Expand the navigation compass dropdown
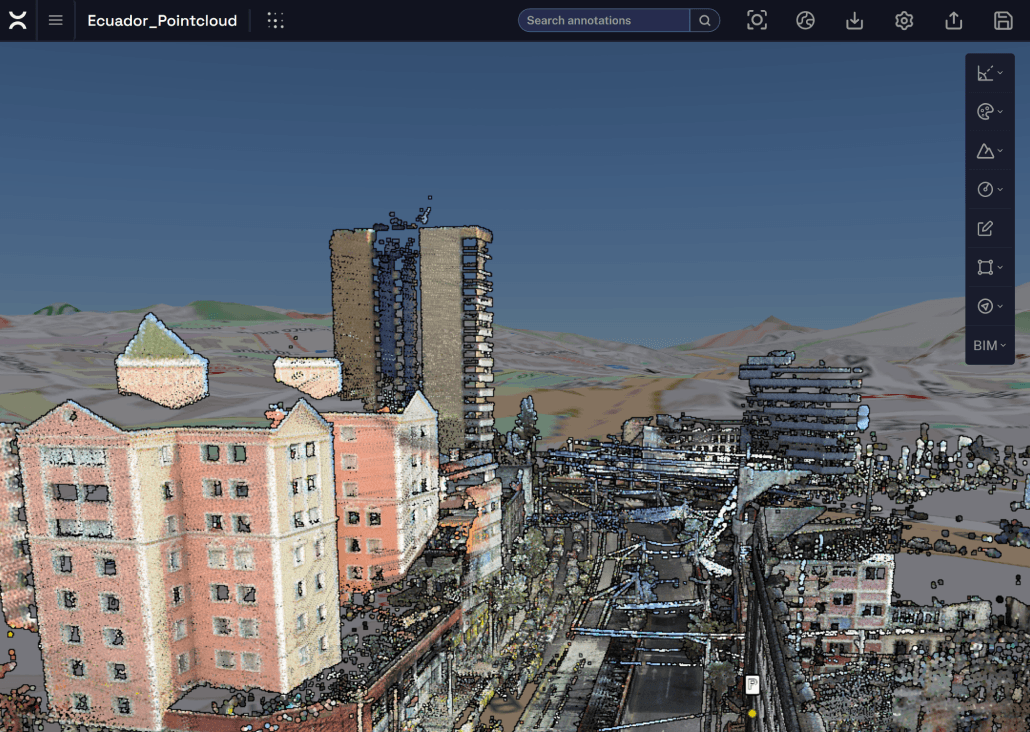The image size is (1030, 732). coord(989,307)
